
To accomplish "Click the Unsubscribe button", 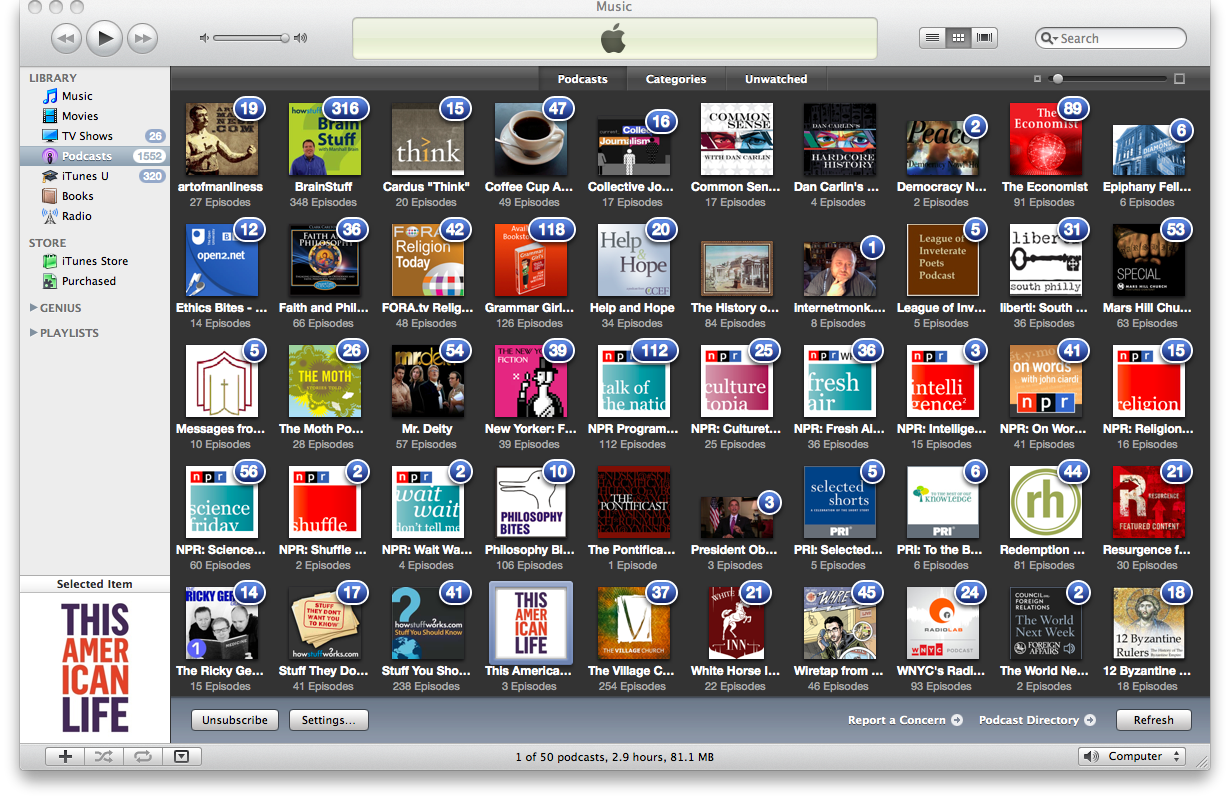I will 235,720.
